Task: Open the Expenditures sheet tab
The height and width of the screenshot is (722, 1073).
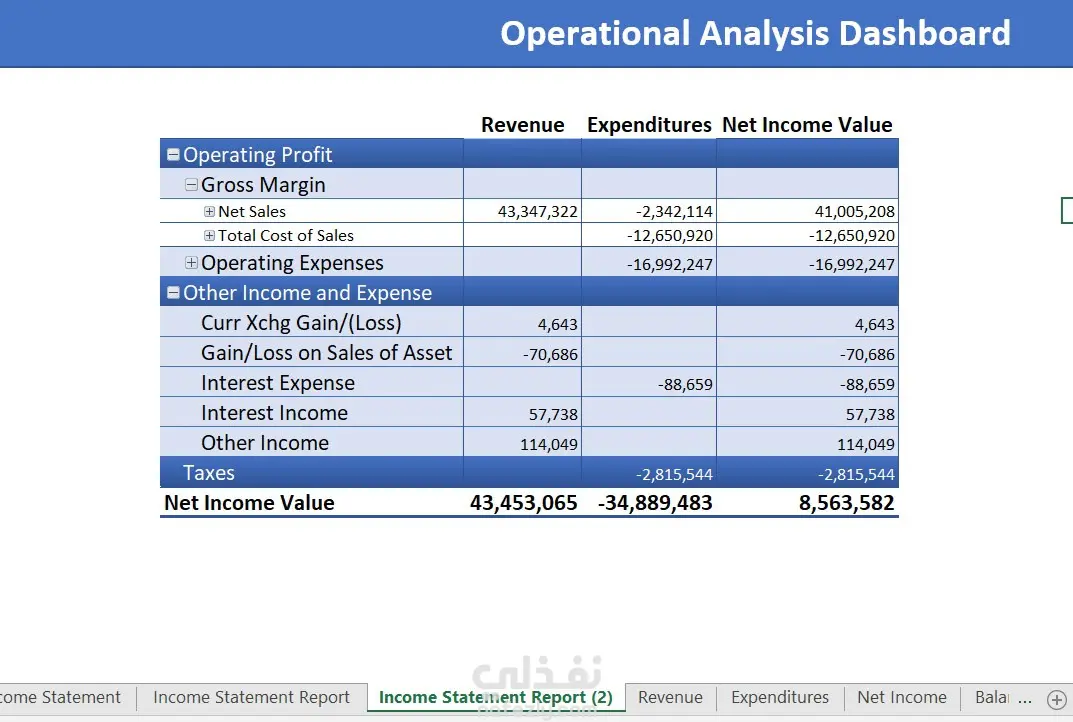Action: 779,697
